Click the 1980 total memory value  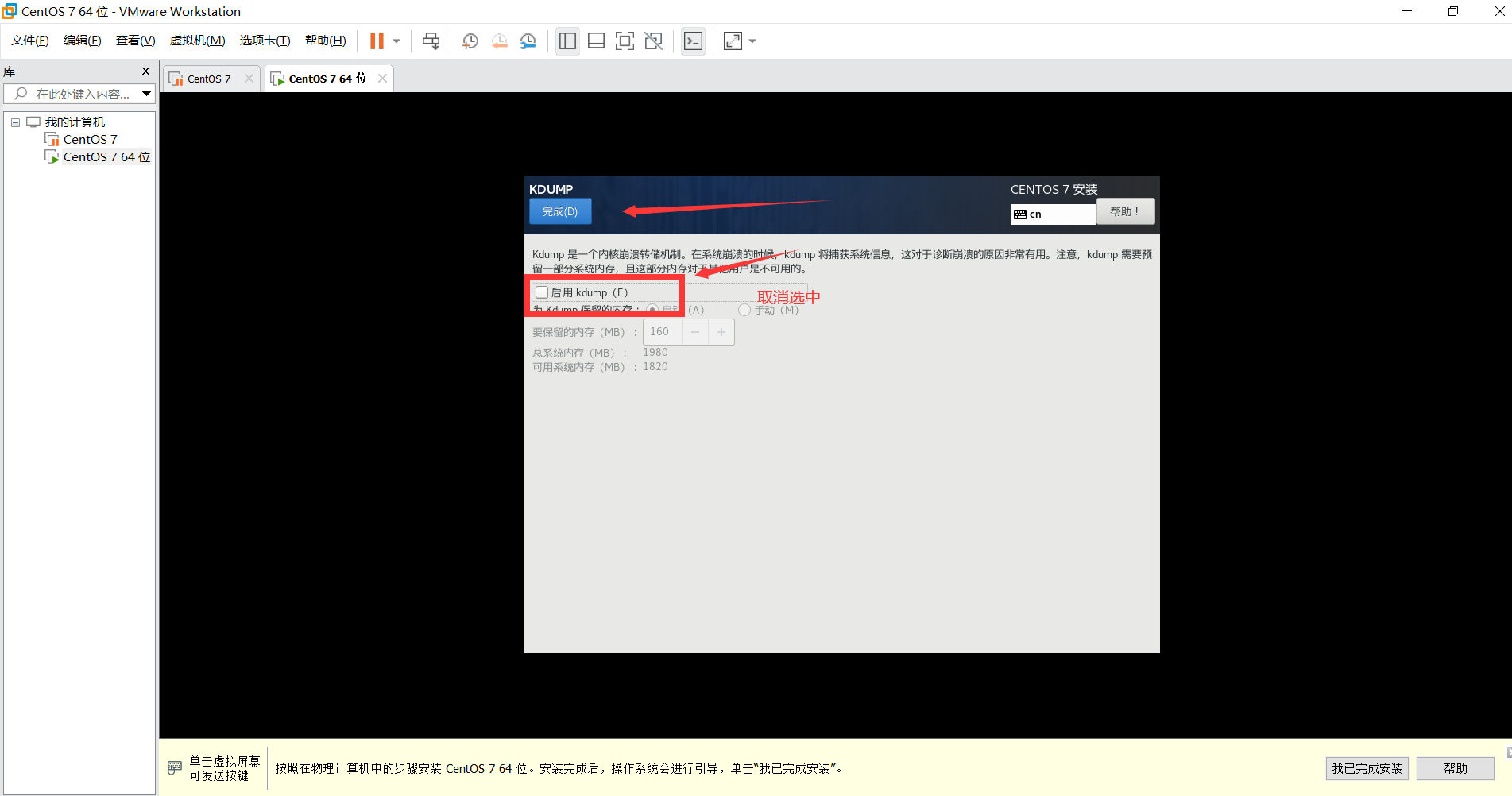pyautogui.click(x=655, y=352)
